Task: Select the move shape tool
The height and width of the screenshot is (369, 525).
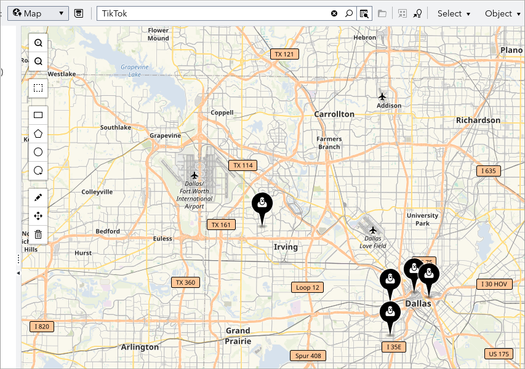Action: tap(38, 216)
